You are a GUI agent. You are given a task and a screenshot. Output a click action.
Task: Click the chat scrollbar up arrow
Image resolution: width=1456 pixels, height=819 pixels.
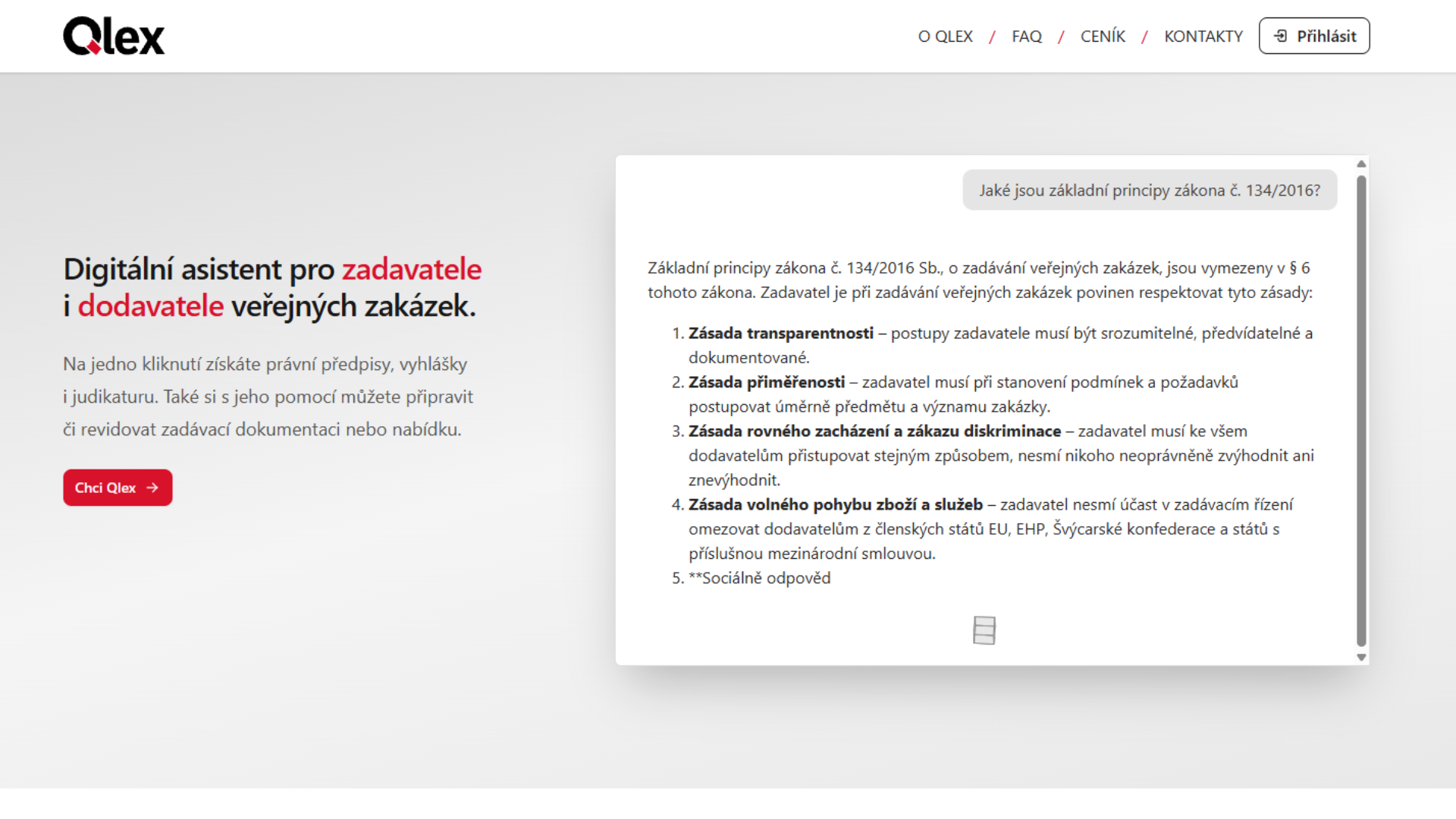[x=1361, y=164]
